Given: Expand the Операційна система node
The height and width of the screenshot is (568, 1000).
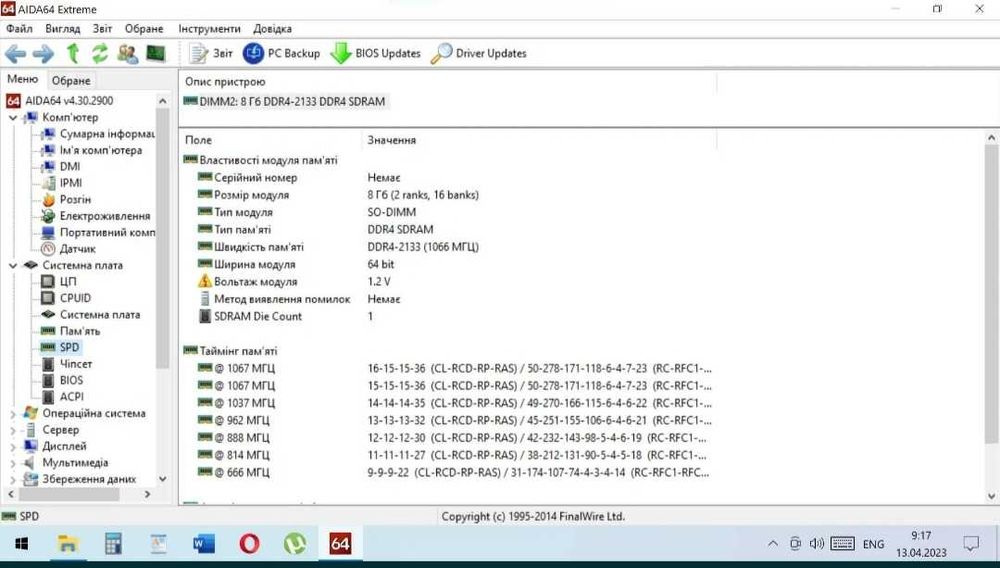Looking at the screenshot, I should click(x=13, y=414).
